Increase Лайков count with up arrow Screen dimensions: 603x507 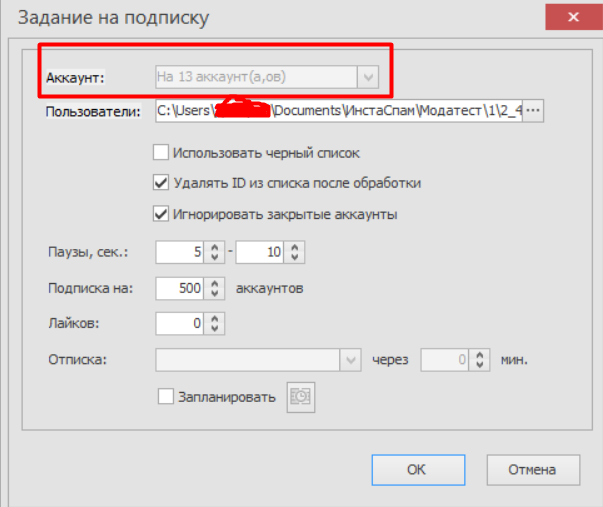[x=215, y=319]
